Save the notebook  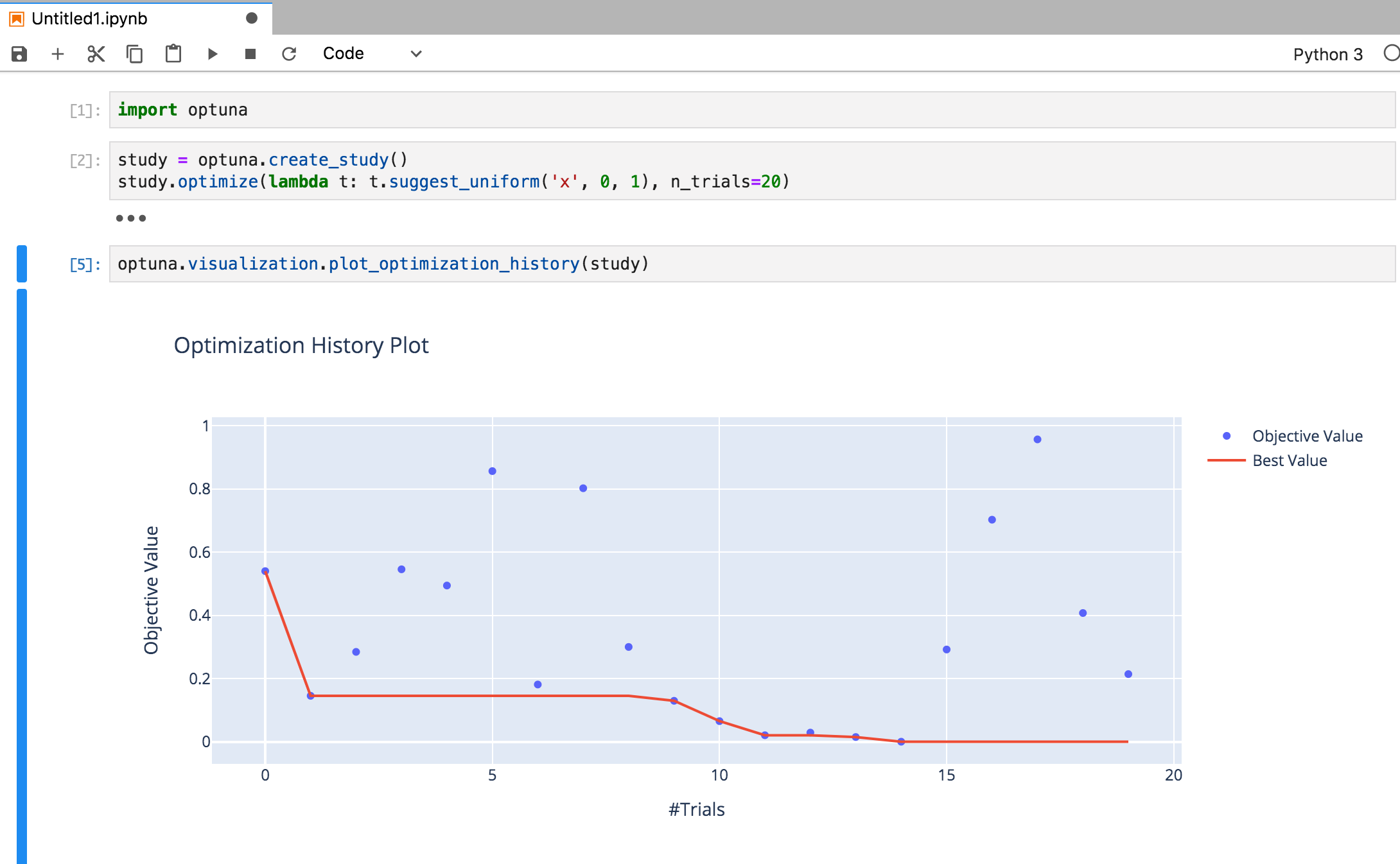point(19,54)
